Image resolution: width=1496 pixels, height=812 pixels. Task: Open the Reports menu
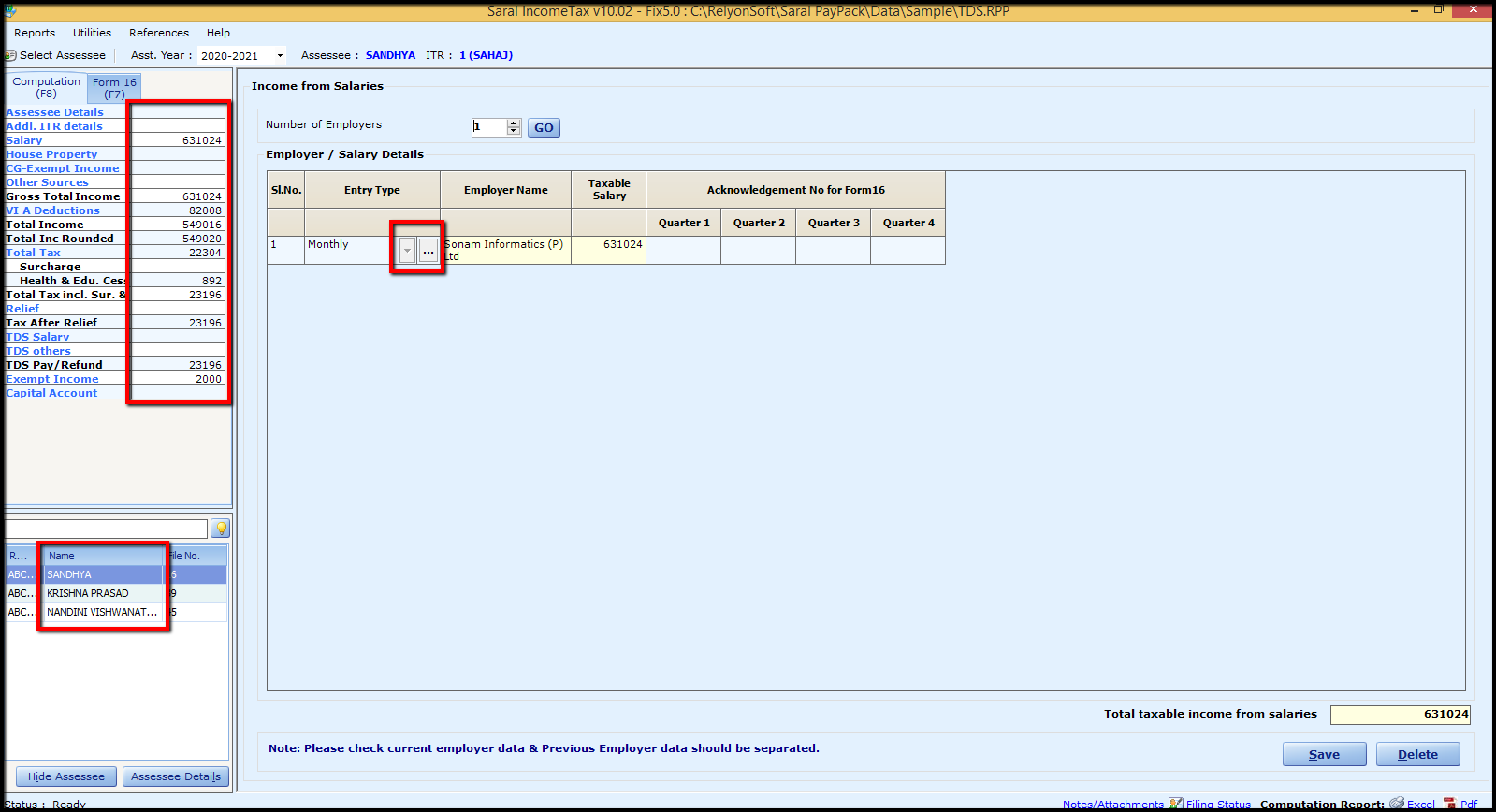pos(35,33)
